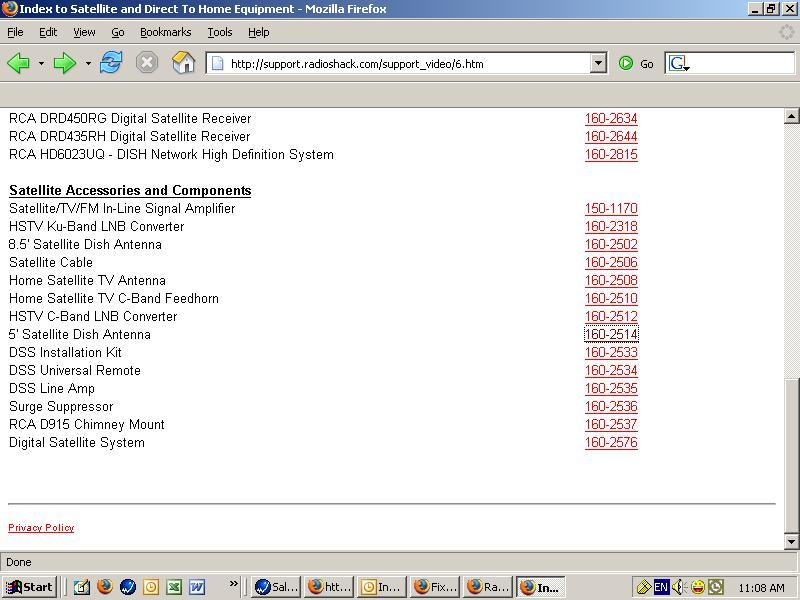800x600 pixels.
Task: Click the notepad quick launch icon
Action: coord(82,587)
